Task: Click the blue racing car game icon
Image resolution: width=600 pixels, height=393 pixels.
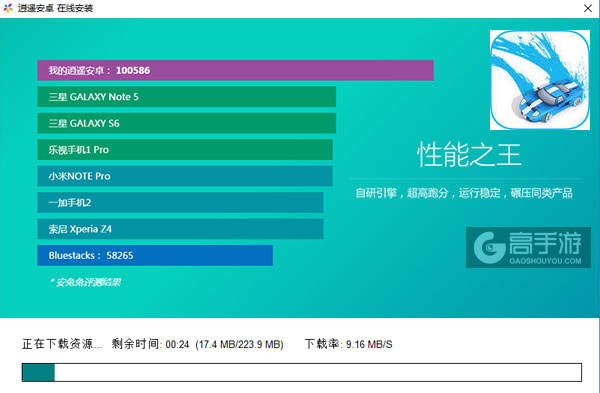Action: [540, 80]
